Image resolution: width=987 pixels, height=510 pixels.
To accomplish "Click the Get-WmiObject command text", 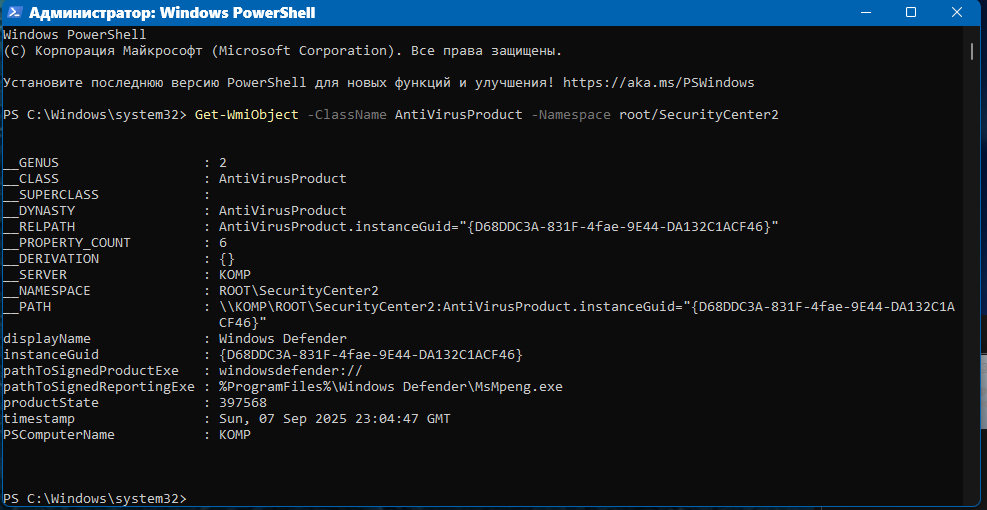I will tap(245, 115).
